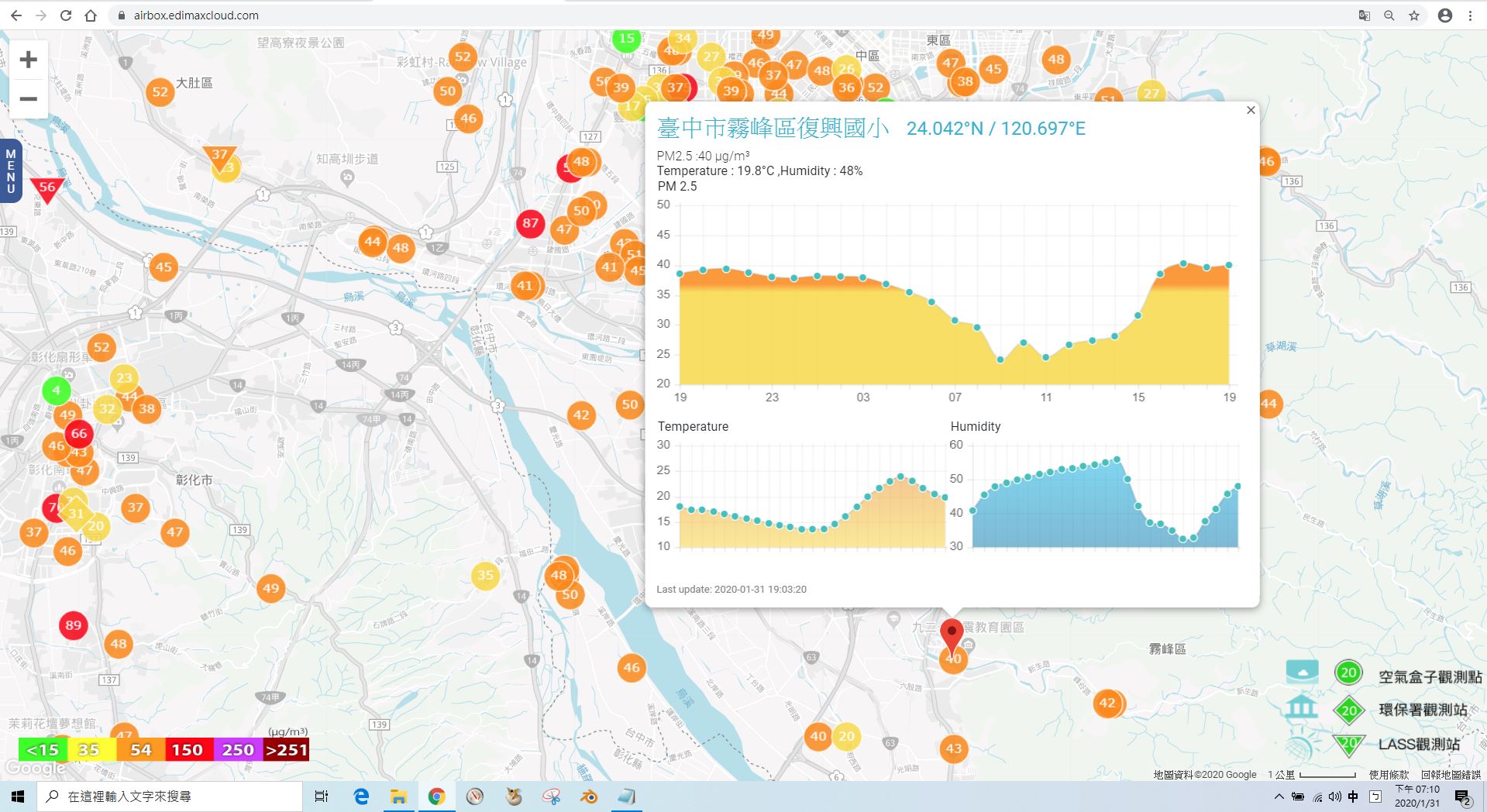Select the orange 43 marker at bottom
Screen dimensions: 1487x812
tap(954, 748)
